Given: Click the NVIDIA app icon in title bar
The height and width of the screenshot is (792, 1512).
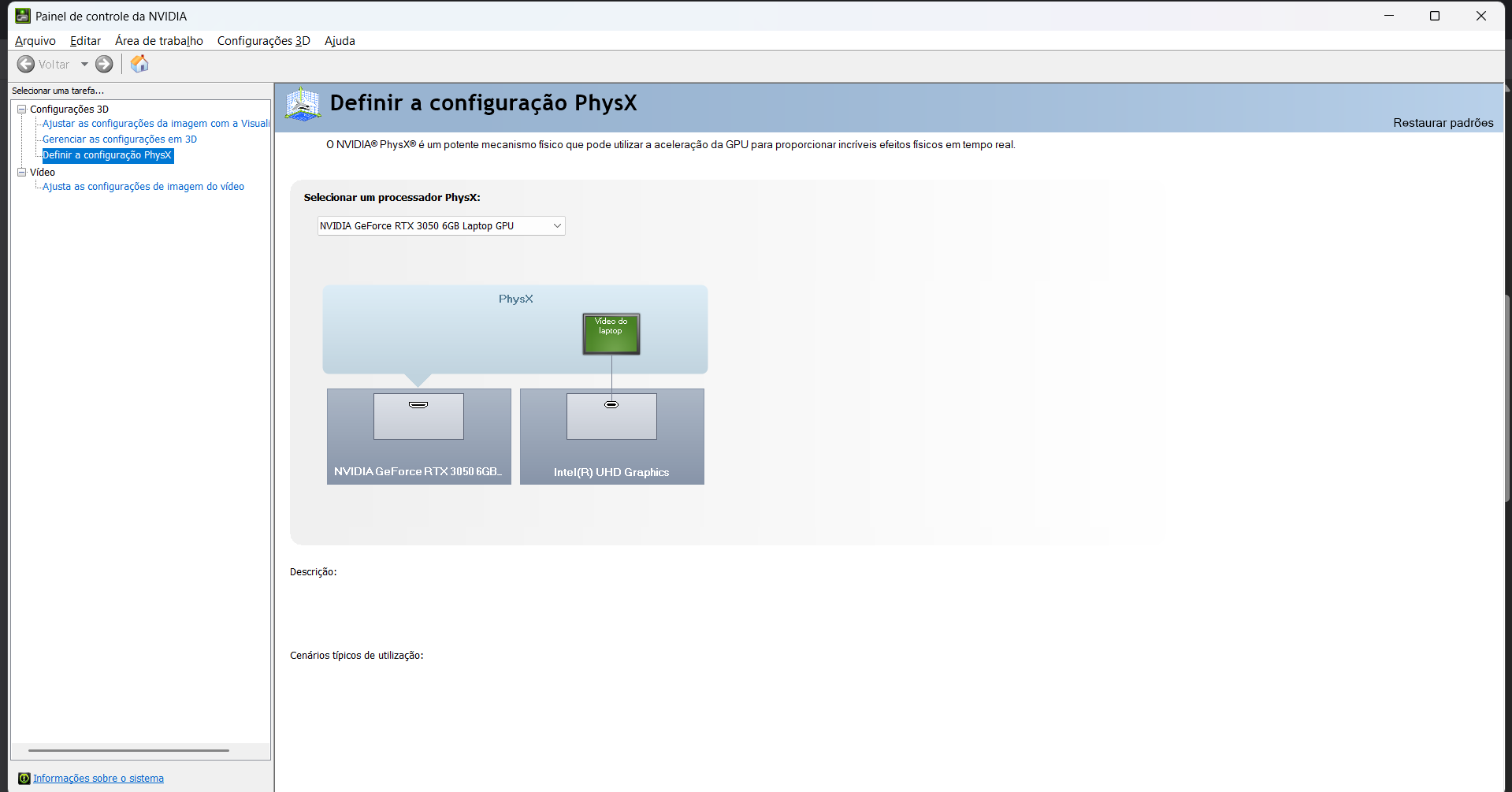Looking at the screenshot, I should pyautogui.click(x=23, y=16).
